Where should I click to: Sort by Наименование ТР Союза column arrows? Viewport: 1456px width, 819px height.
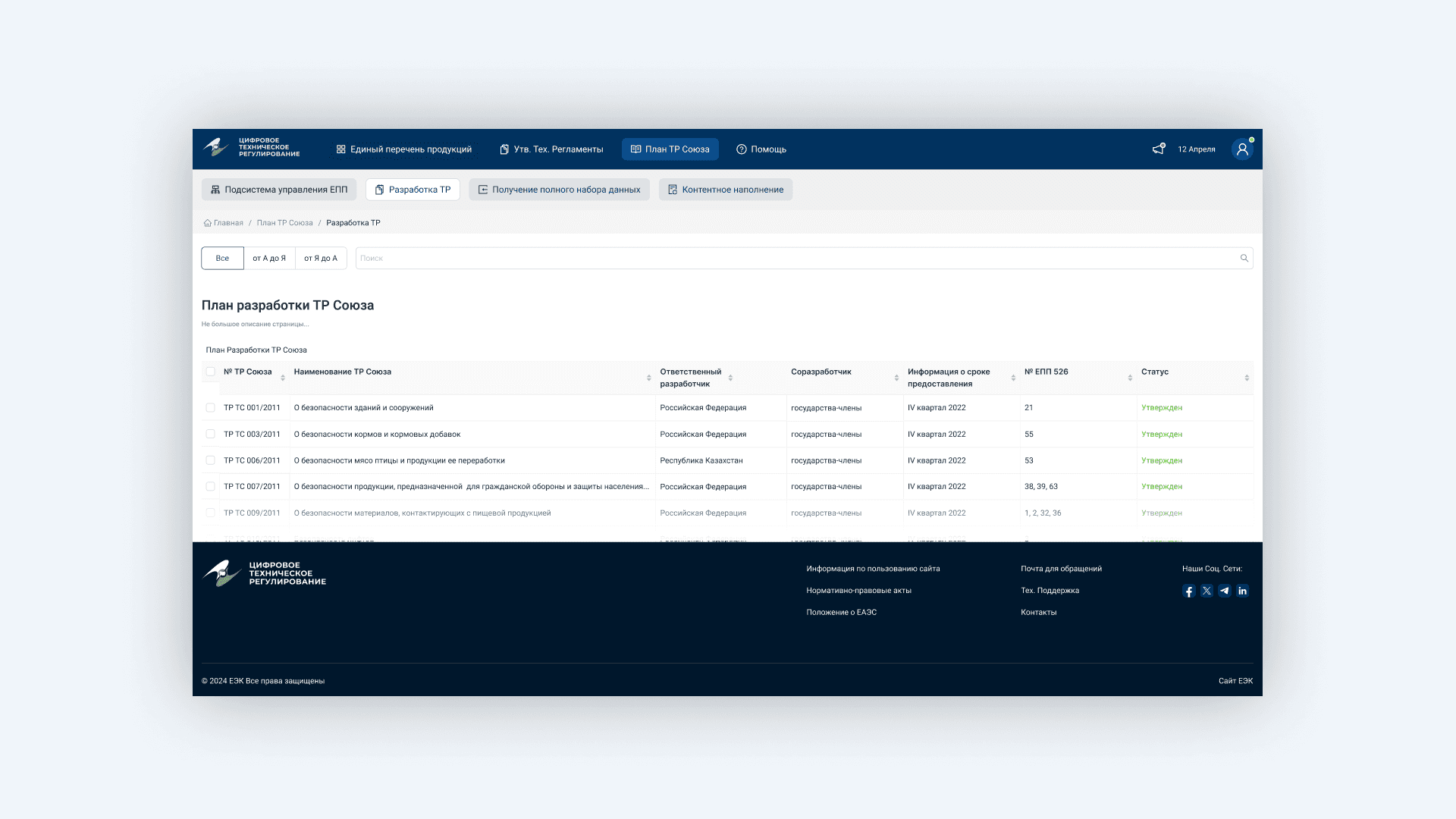coord(649,378)
